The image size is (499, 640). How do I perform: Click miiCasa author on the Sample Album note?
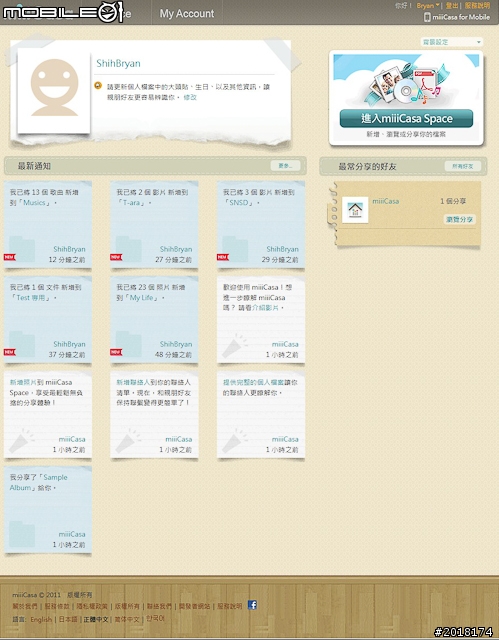[72, 534]
